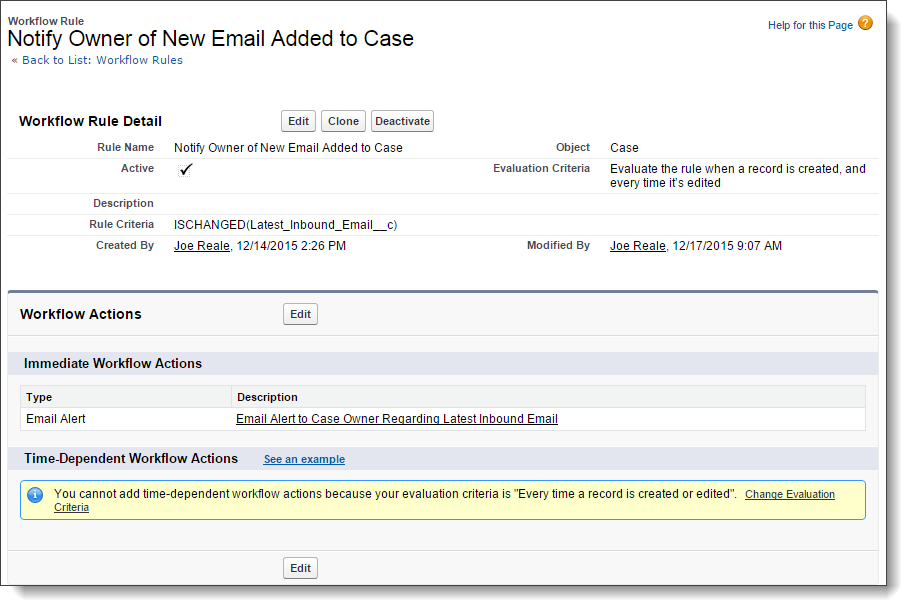Click the blue info icon in warning banner
Screen dimensions: 912x611
35,495
